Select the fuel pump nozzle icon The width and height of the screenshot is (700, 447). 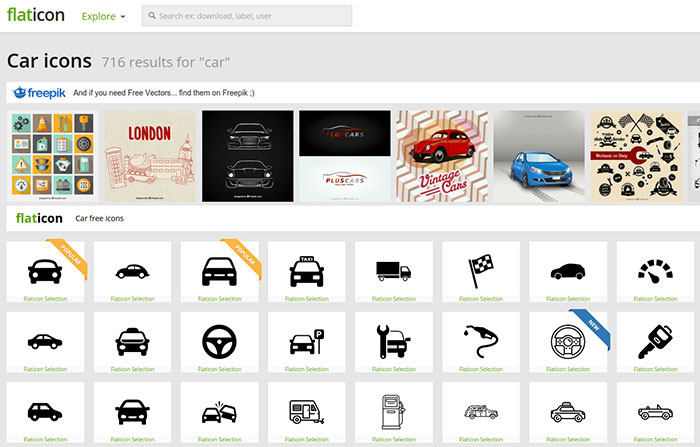pos(481,342)
